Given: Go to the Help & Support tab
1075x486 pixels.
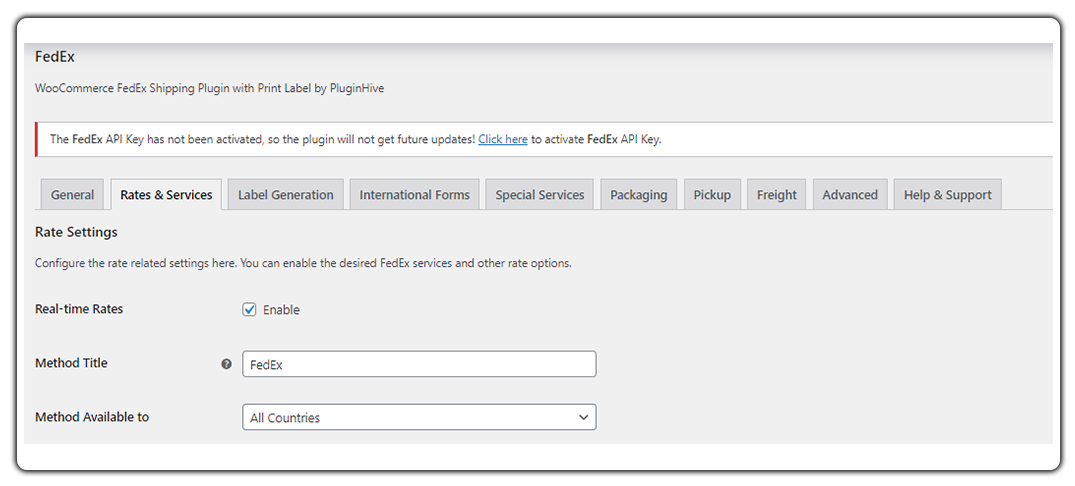Looking at the screenshot, I should point(947,195).
